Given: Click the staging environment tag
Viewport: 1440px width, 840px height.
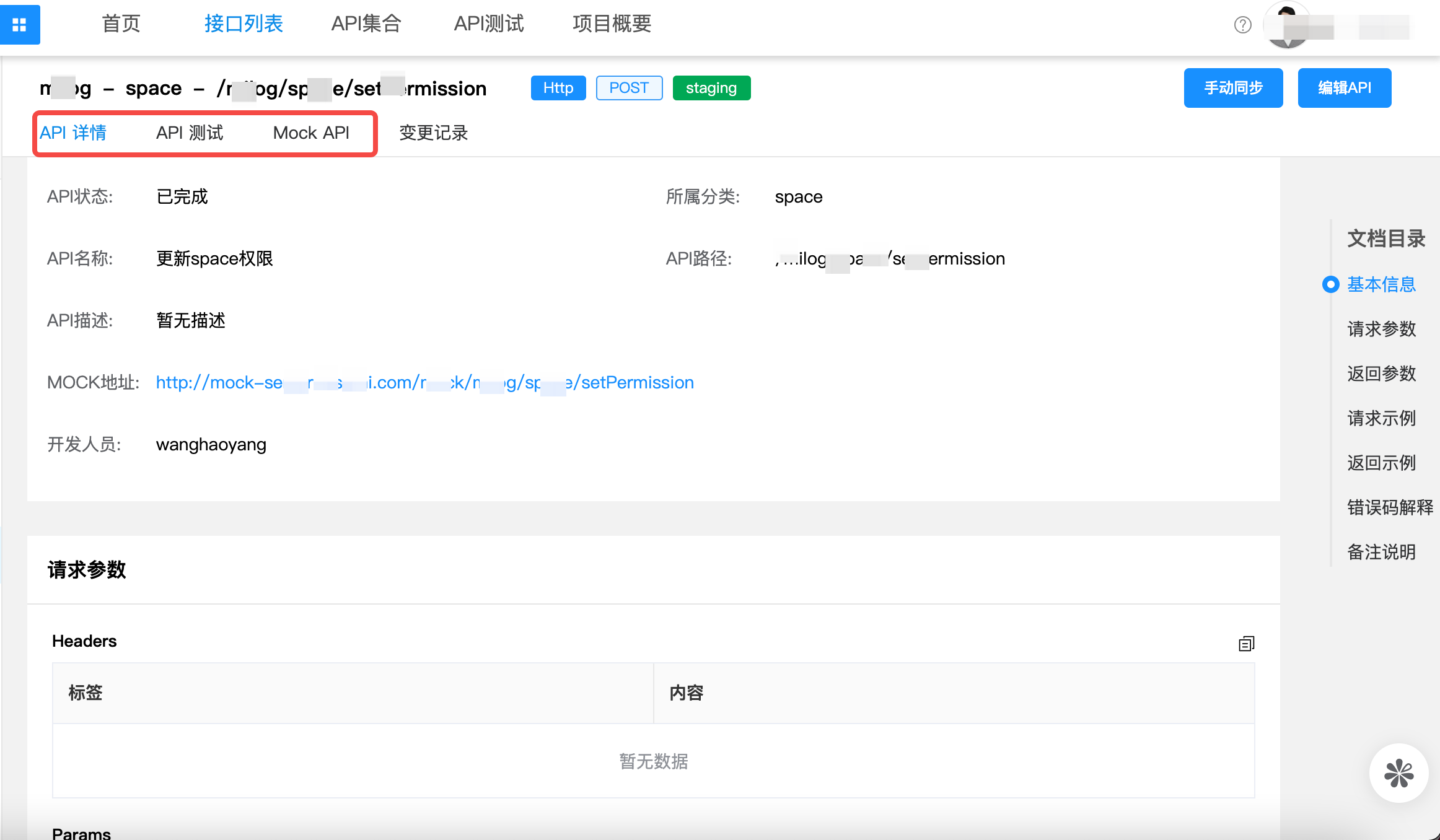Looking at the screenshot, I should point(711,88).
